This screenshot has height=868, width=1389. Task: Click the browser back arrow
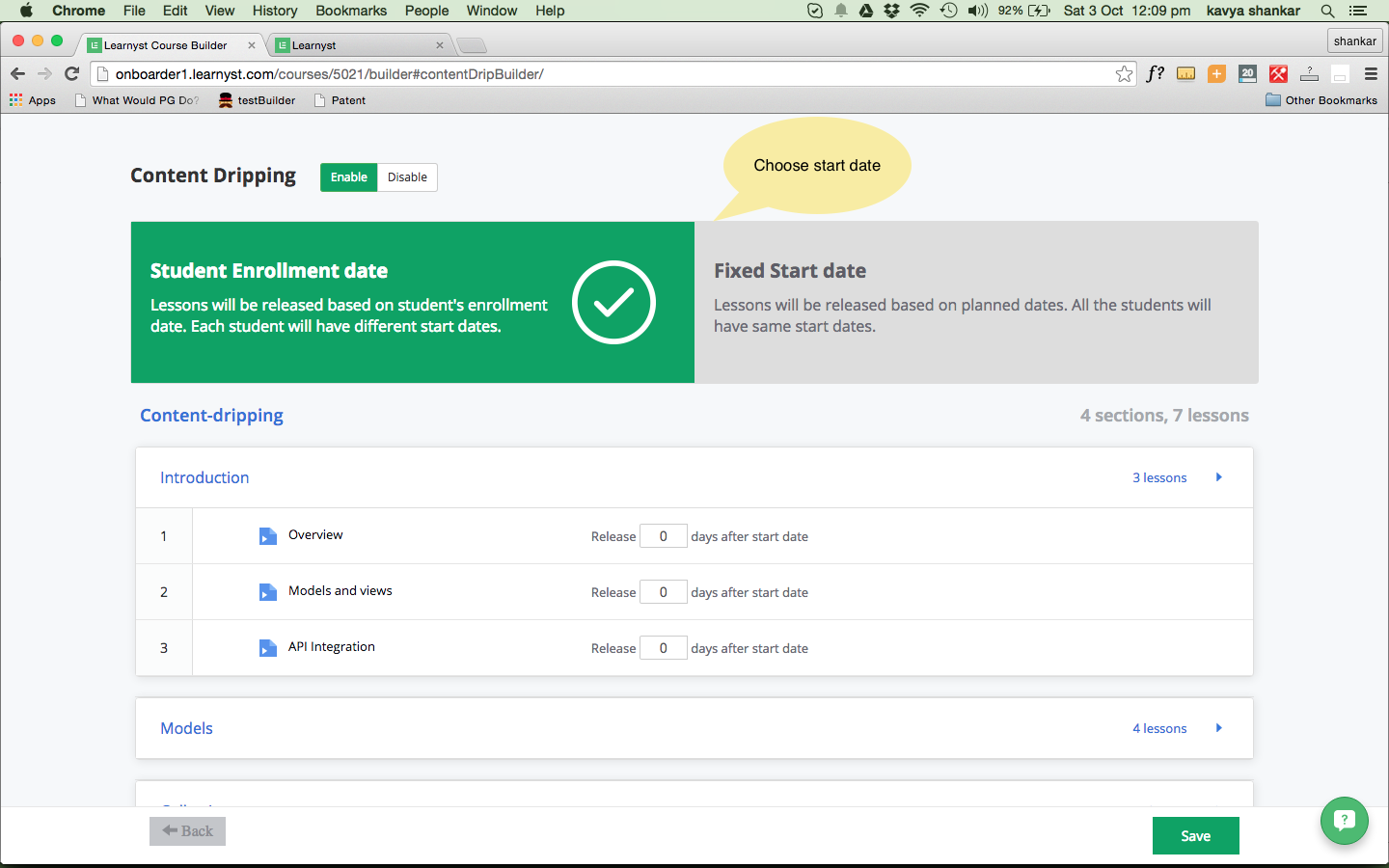tap(17, 74)
